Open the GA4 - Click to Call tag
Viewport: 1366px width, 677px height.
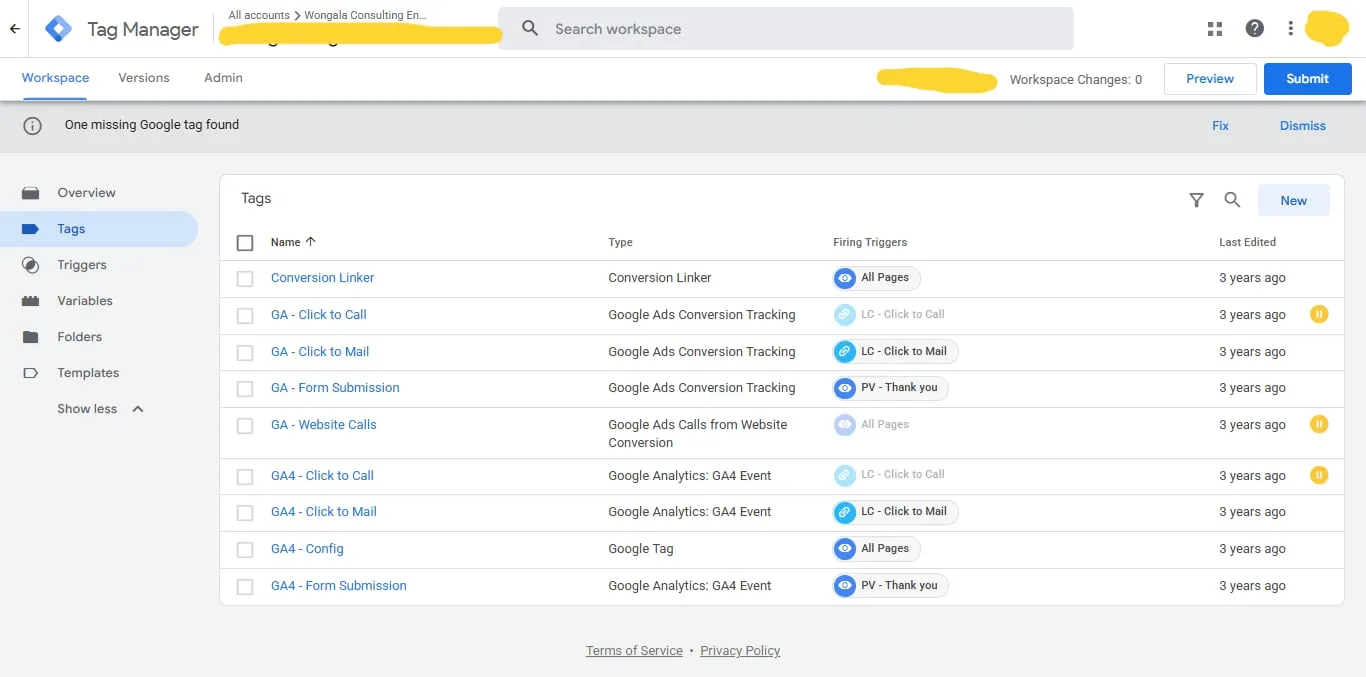(x=322, y=476)
